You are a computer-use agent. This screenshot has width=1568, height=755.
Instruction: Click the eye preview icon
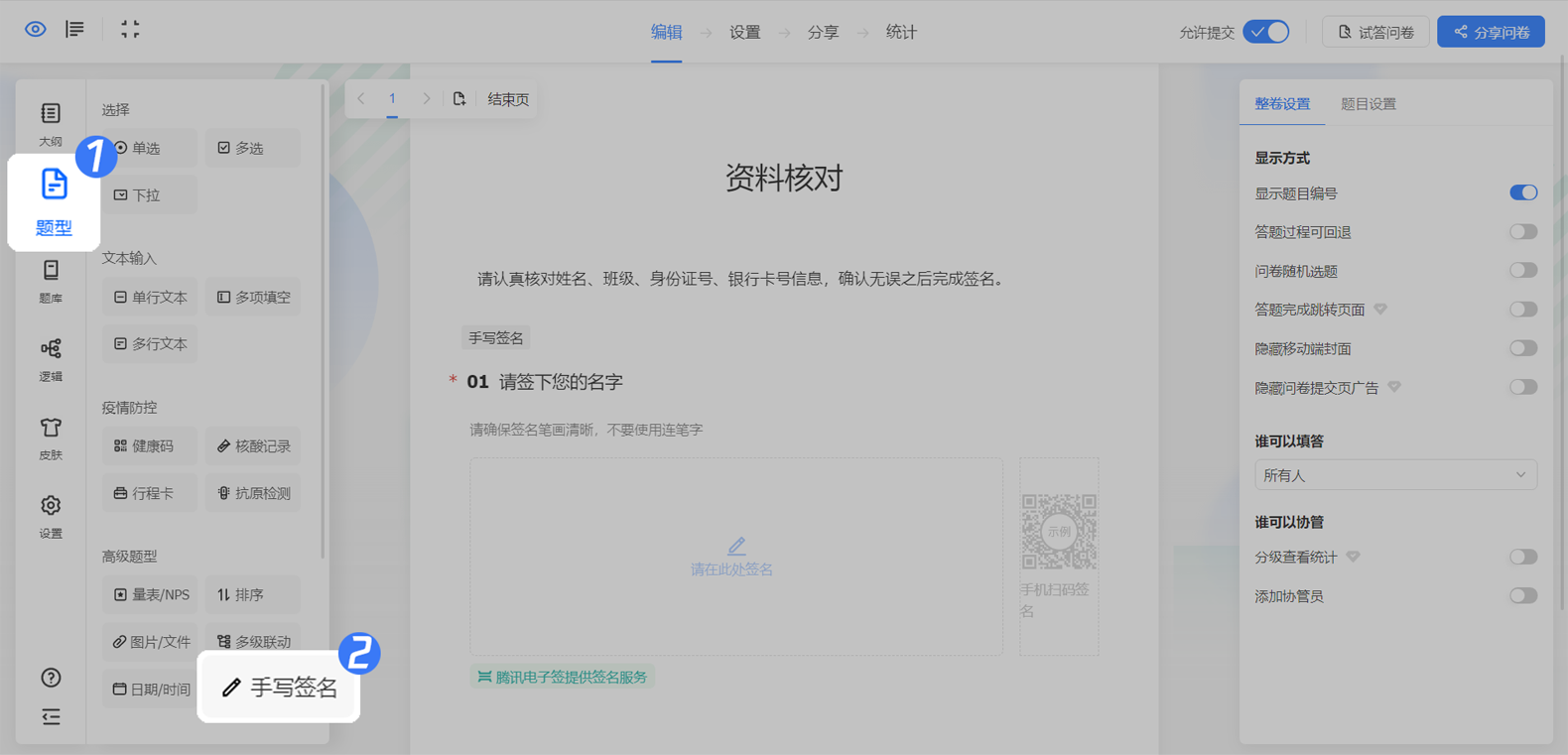pyautogui.click(x=36, y=30)
